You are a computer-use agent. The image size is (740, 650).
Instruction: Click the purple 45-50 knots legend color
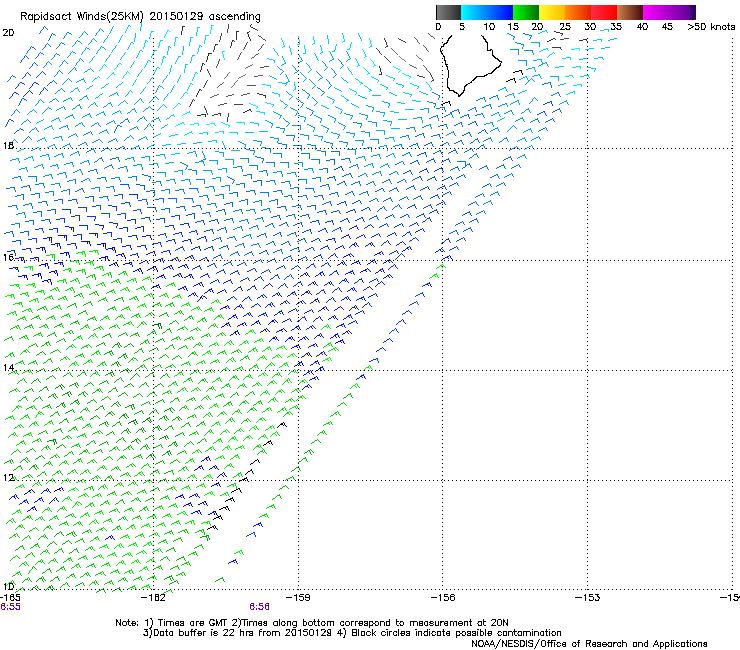(682, 12)
